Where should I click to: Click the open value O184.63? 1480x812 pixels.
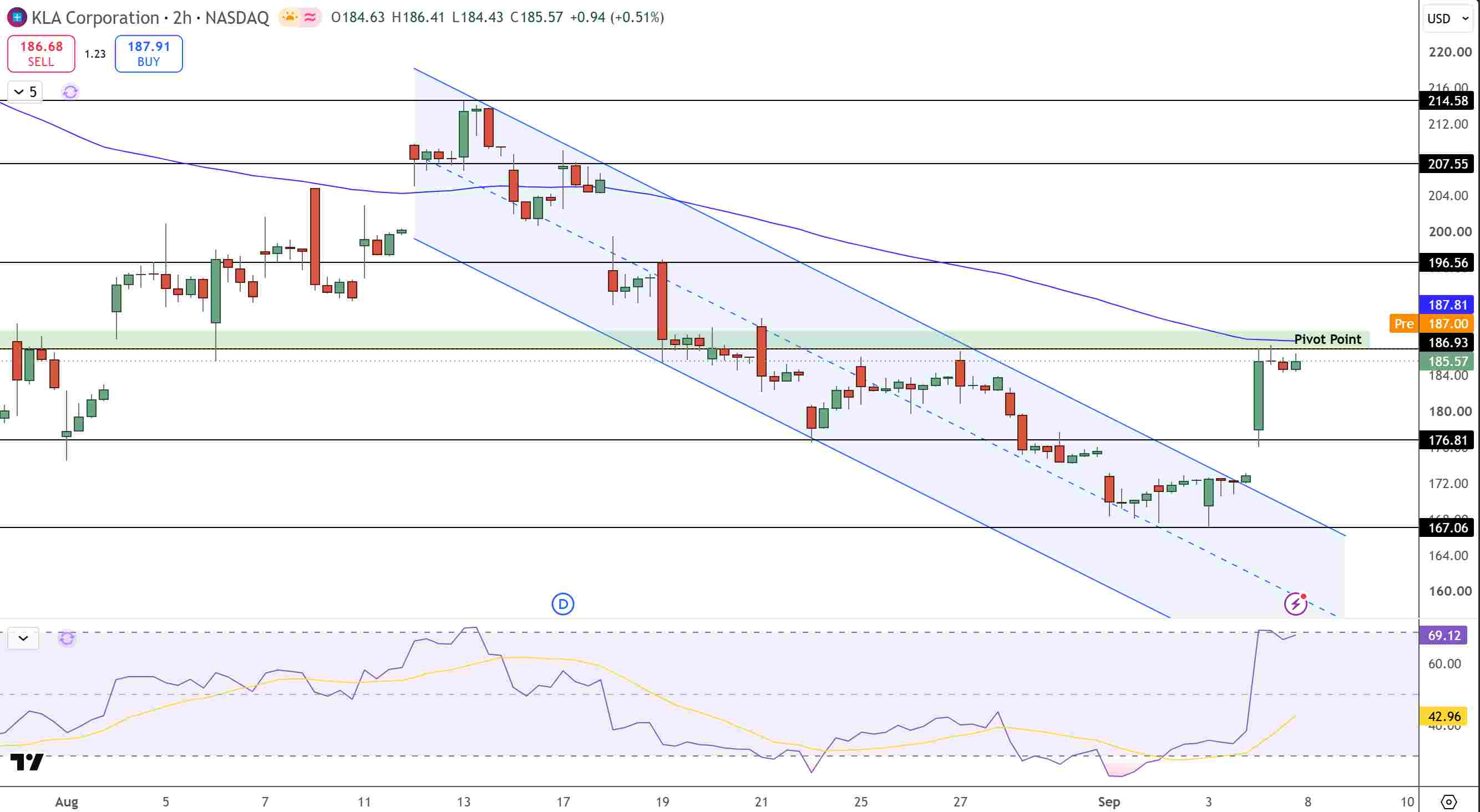coord(358,18)
